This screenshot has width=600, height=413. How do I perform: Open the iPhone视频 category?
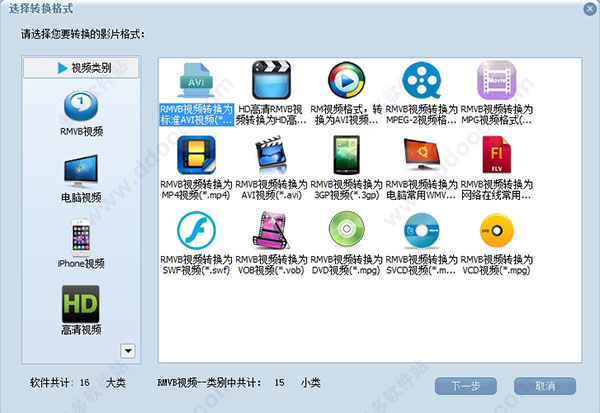click(81, 244)
